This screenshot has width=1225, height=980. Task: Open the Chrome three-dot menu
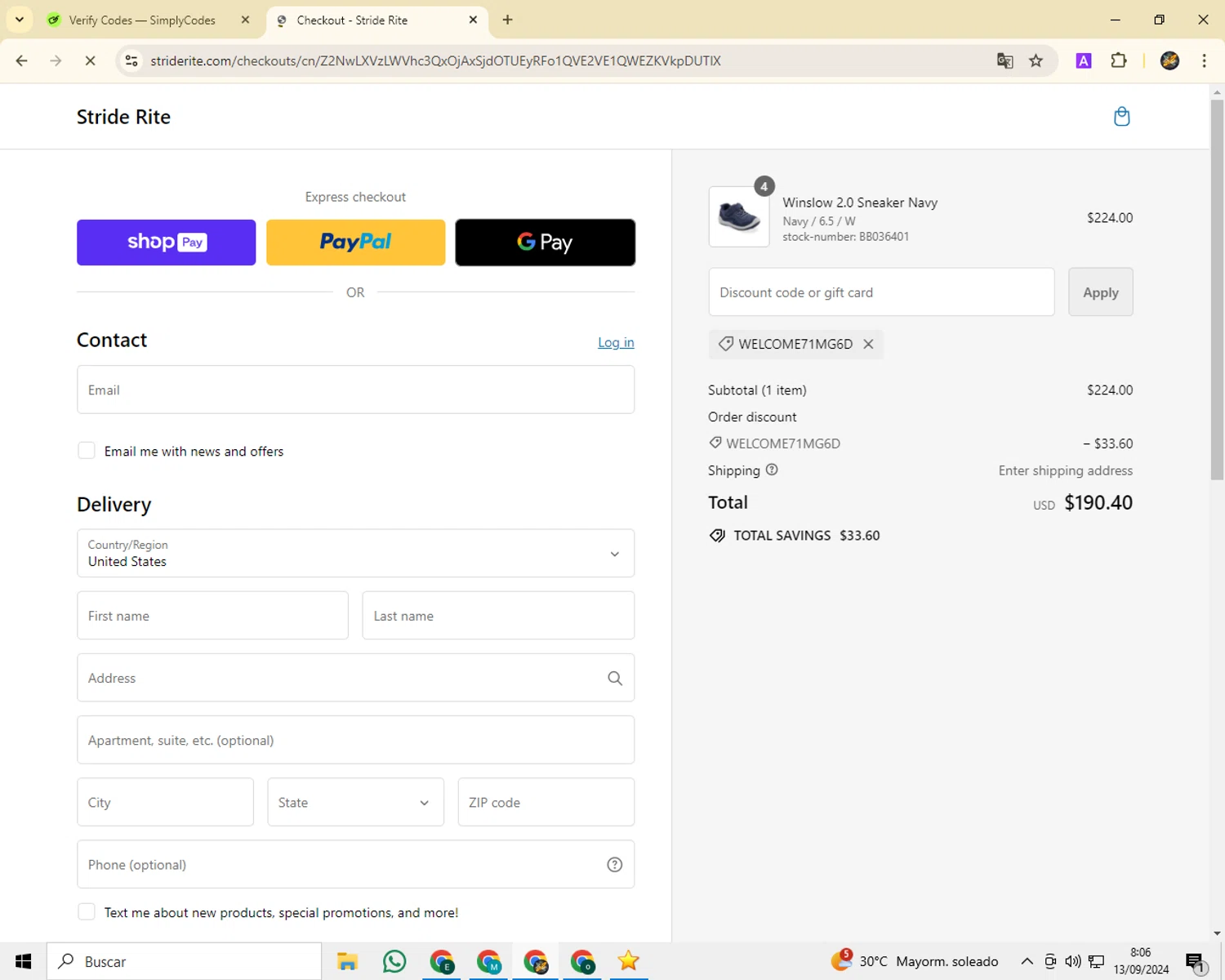pos(1205,60)
